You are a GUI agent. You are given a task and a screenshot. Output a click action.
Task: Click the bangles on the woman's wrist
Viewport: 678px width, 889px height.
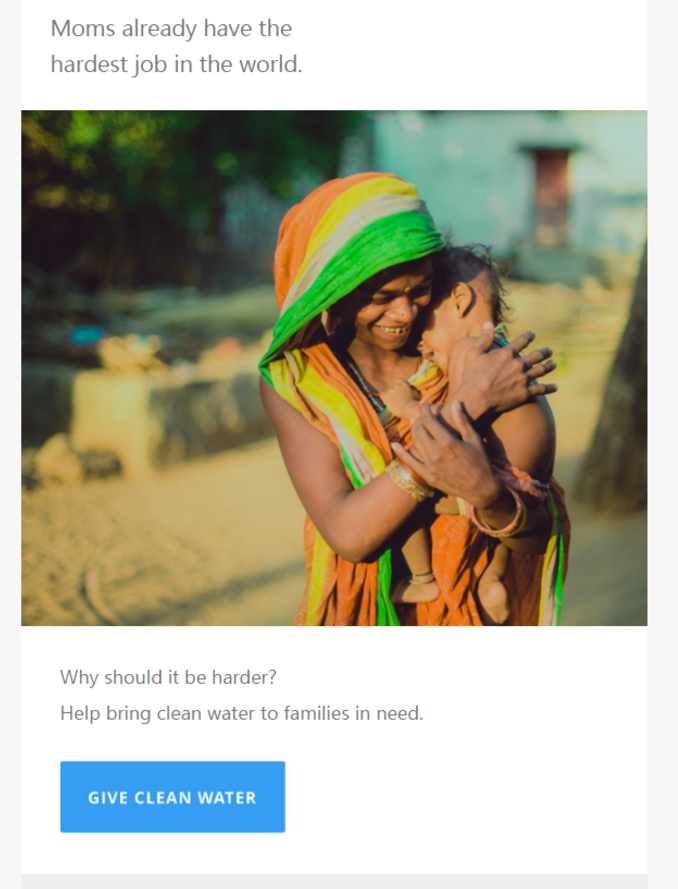408,481
